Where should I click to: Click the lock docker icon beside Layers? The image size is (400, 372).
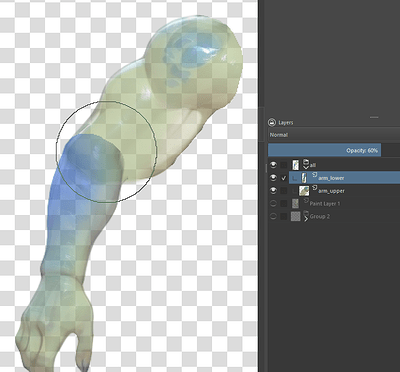[272, 122]
